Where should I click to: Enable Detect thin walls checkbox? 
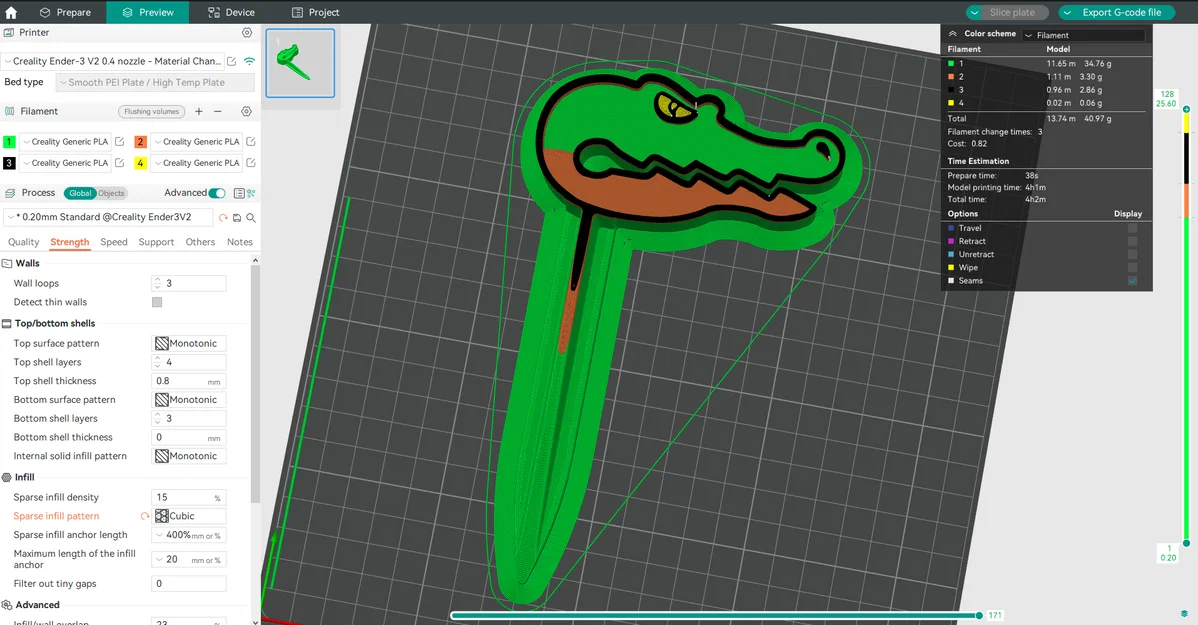click(x=157, y=303)
